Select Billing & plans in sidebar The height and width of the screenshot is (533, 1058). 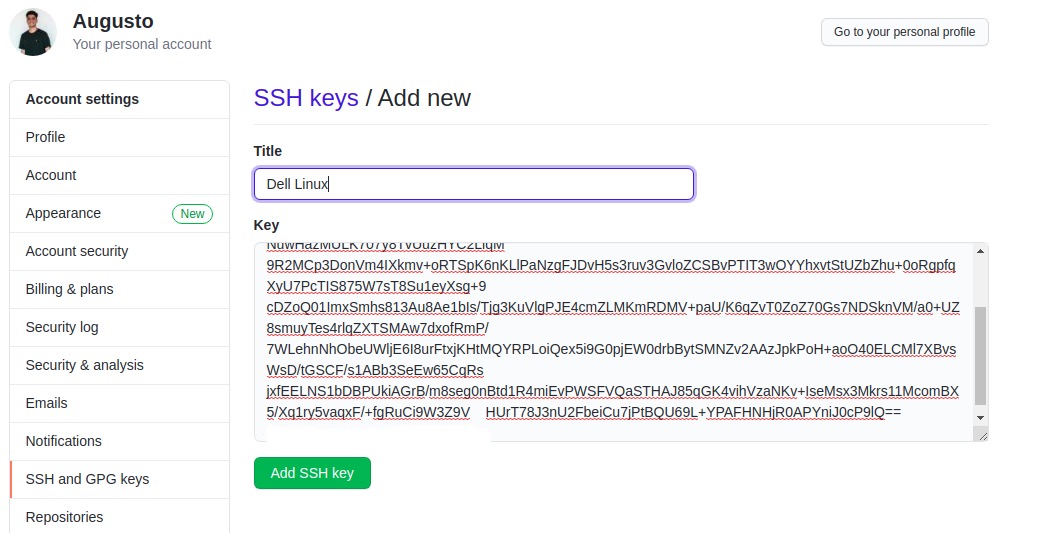[x=119, y=289]
